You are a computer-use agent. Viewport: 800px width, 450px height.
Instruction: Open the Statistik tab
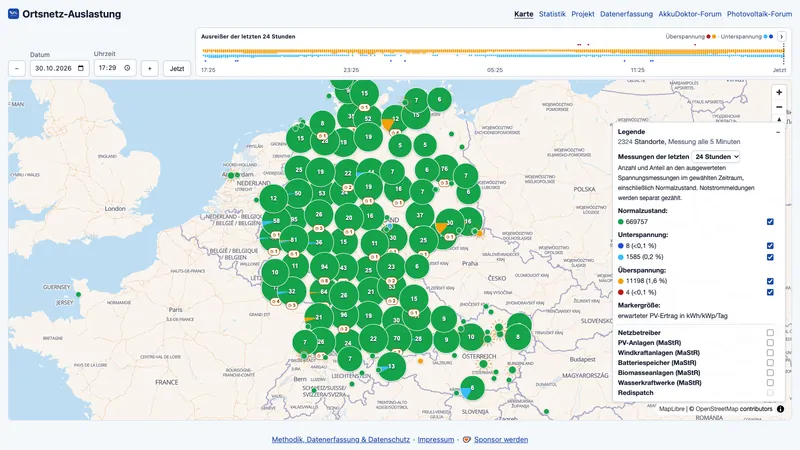click(x=552, y=14)
